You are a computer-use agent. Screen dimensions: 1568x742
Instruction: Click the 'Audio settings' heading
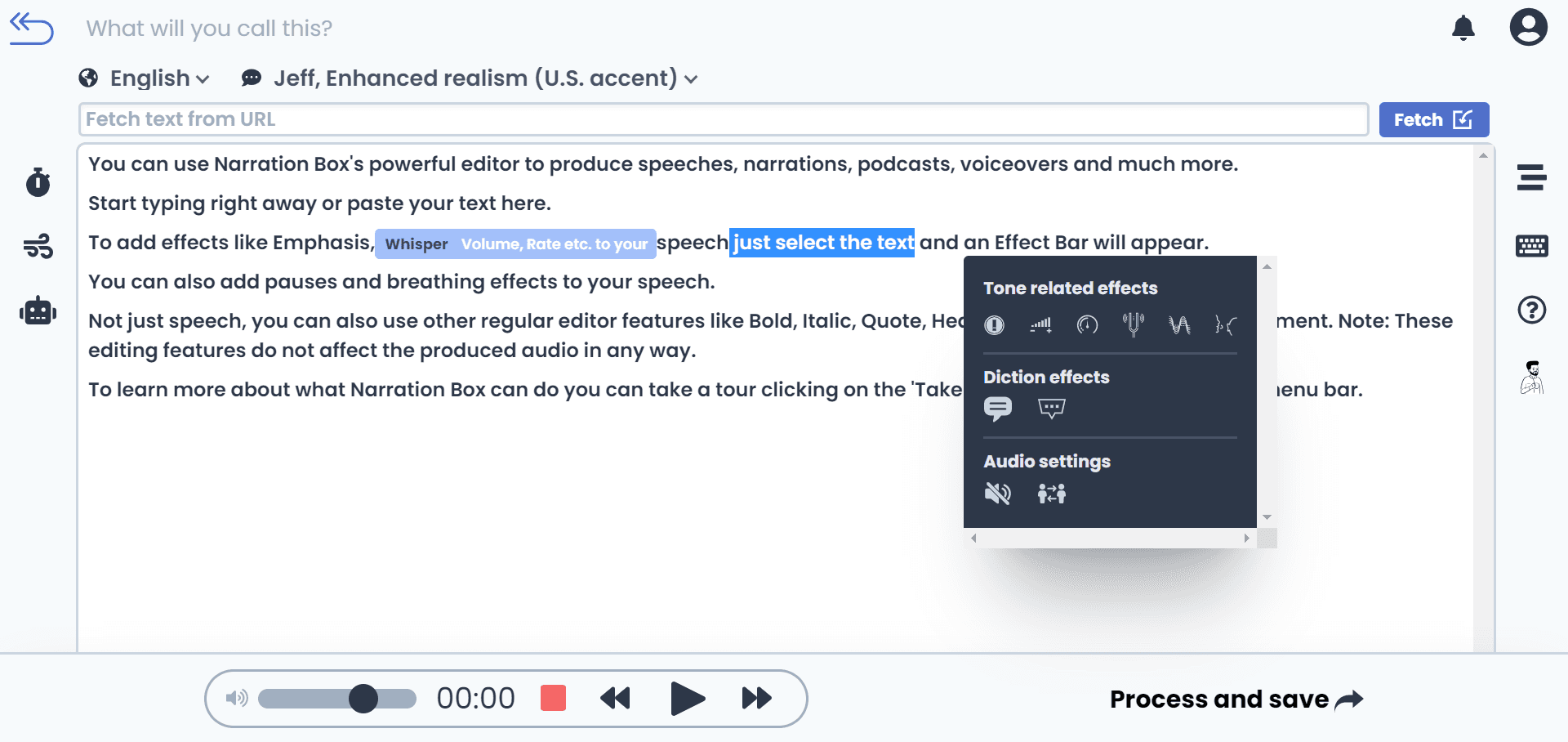[1047, 461]
